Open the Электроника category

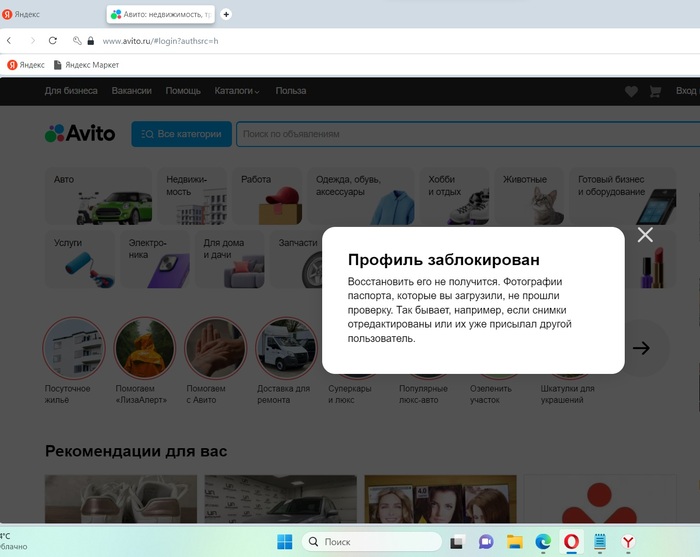155,259
